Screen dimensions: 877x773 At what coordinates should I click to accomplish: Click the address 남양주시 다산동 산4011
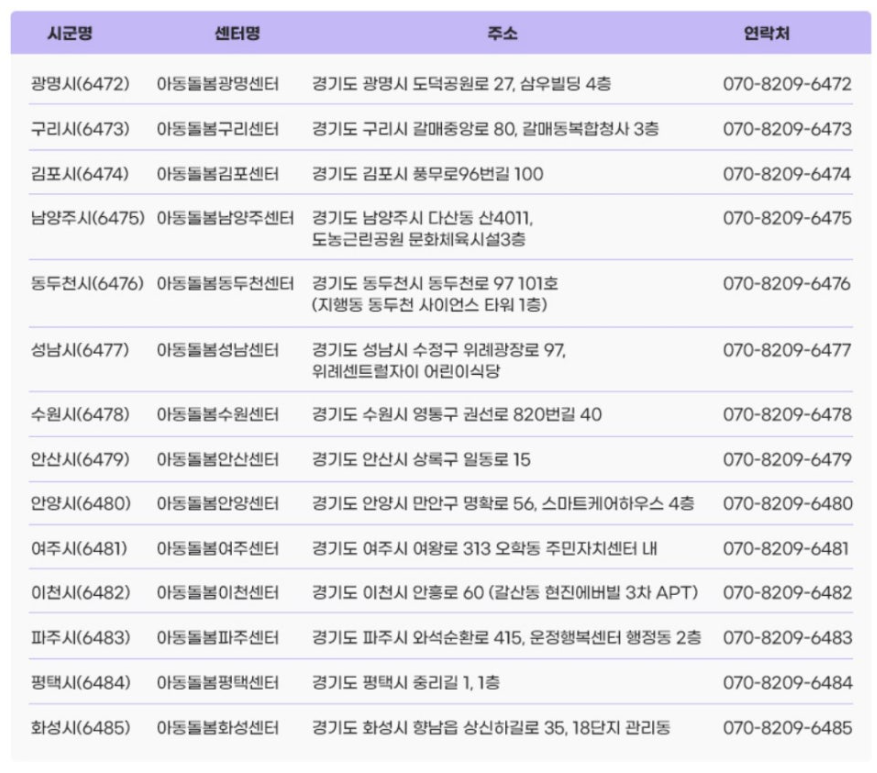(447, 218)
